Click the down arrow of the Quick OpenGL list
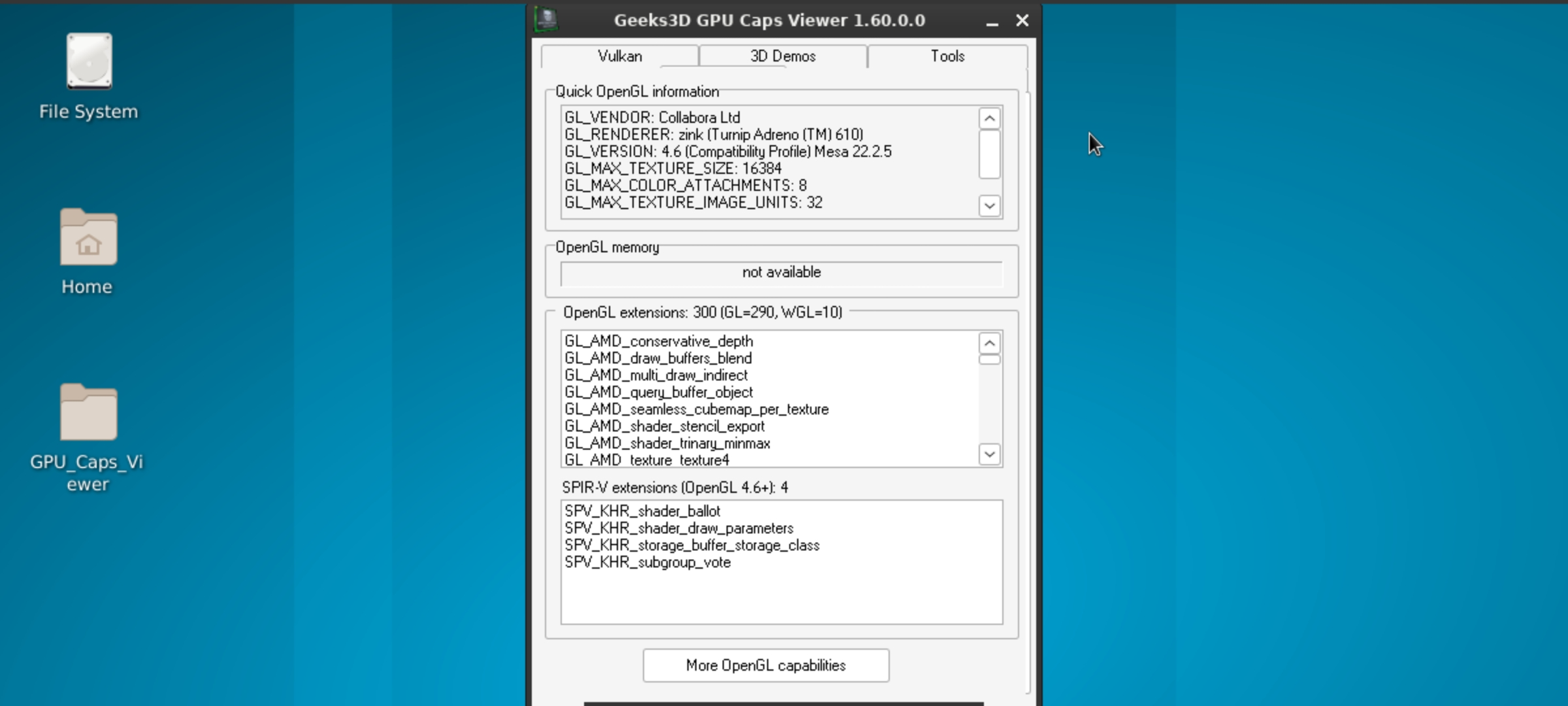Screen dimensions: 1568x706 click(988, 206)
